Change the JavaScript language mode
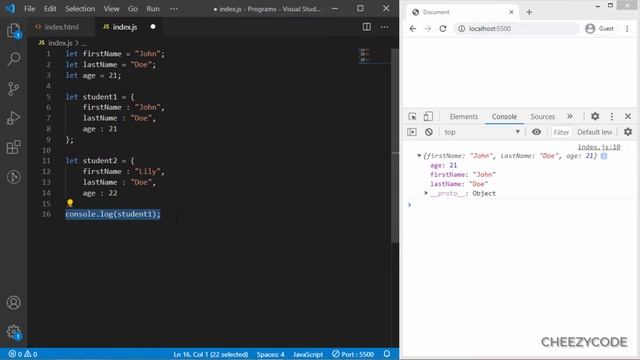The width and height of the screenshot is (640, 360). coord(308,354)
